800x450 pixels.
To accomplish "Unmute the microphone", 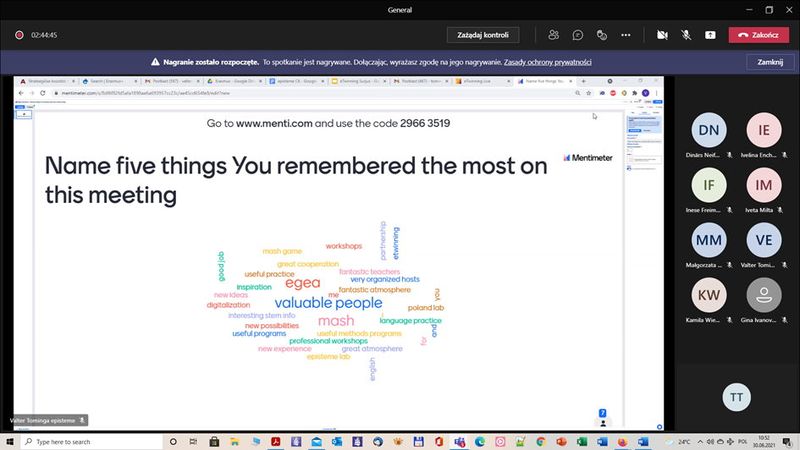I will pos(686,35).
